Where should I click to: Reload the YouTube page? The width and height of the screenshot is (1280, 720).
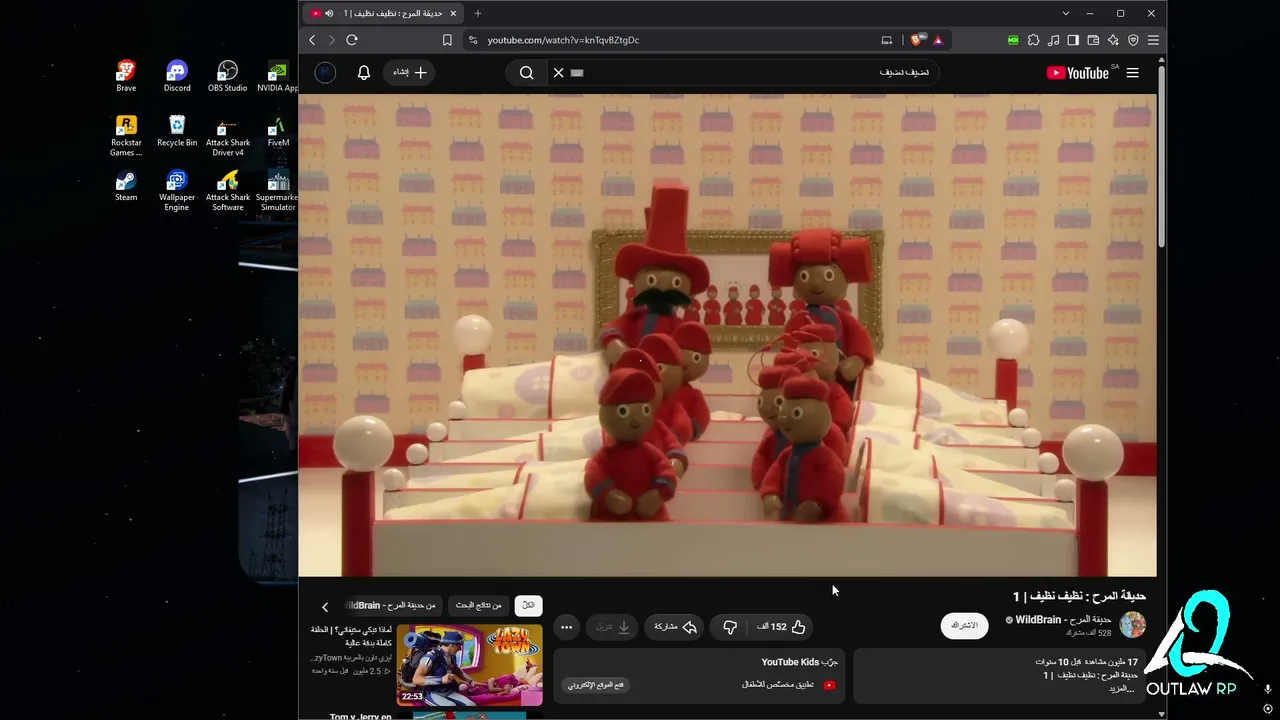point(352,40)
